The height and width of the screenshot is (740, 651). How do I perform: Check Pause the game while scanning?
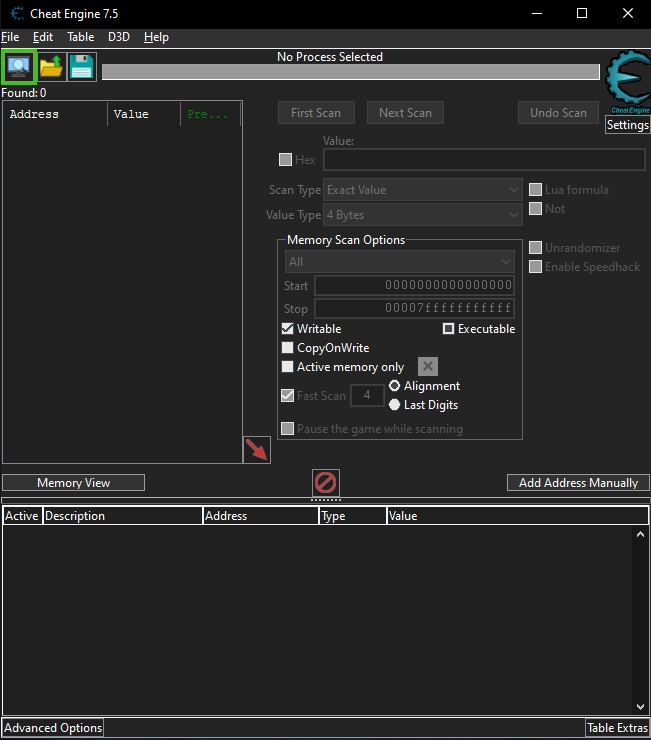[x=287, y=429]
